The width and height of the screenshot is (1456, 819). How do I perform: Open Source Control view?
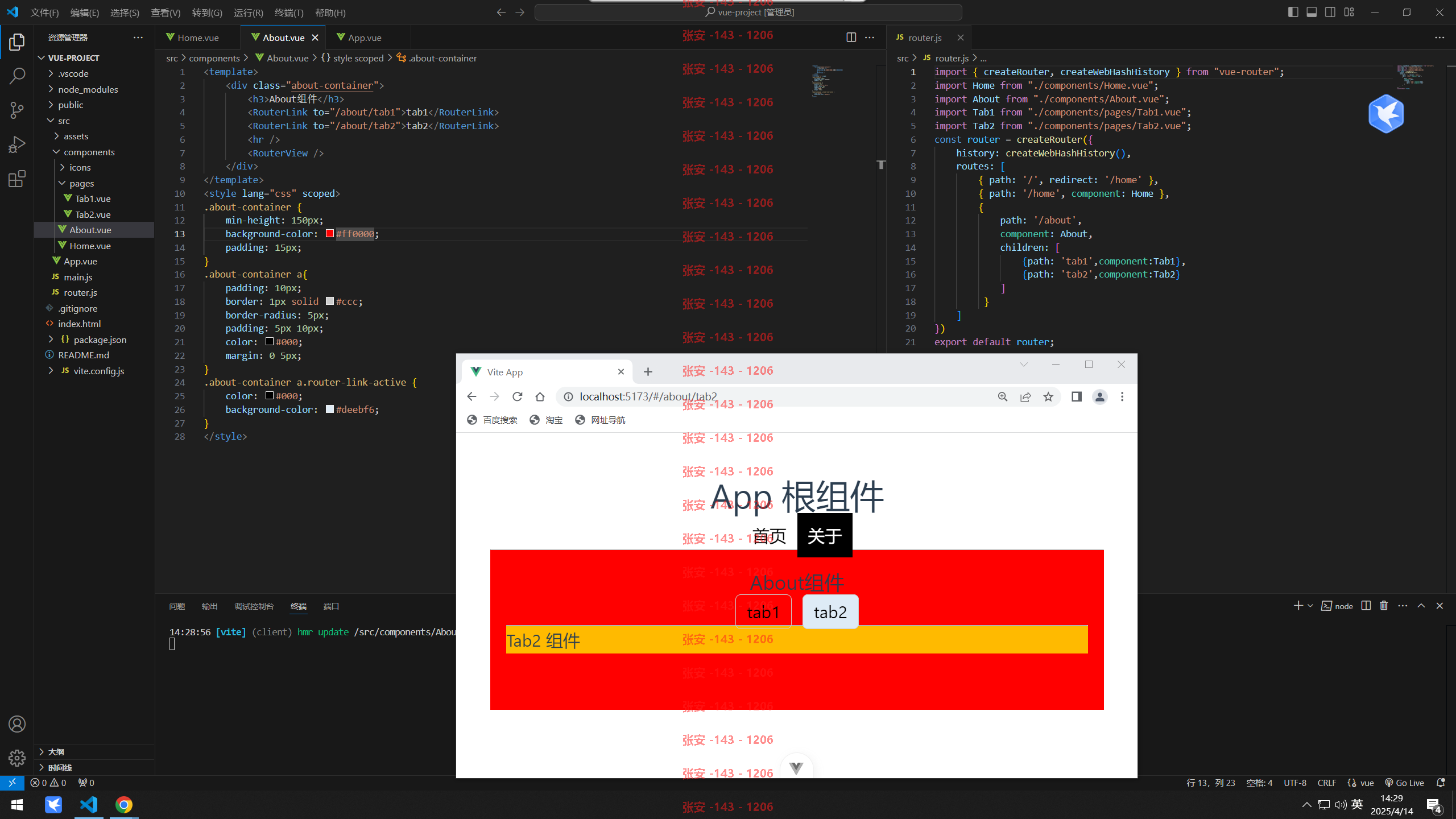pos(17,110)
